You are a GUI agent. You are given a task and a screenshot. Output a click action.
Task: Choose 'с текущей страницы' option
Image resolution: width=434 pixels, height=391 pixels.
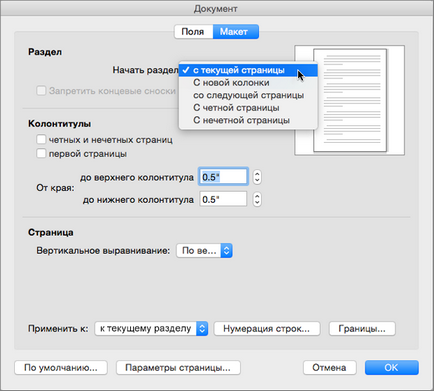pyautogui.click(x=248, y=70)
